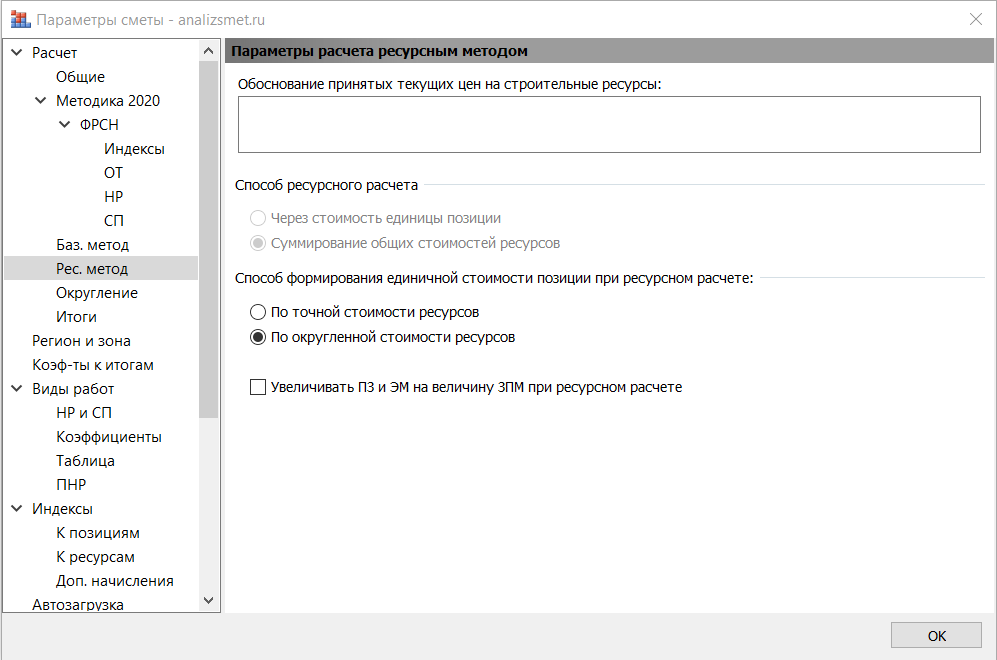
Task: Select НР и СП under Виды работ
Action: [x=84, y=413]
